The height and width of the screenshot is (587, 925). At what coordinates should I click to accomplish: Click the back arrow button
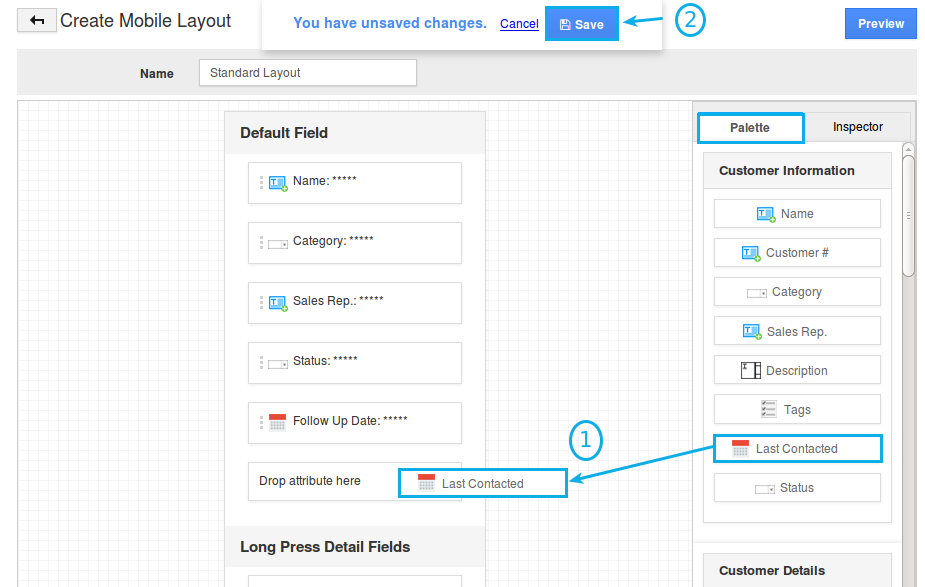coord(37,21)
